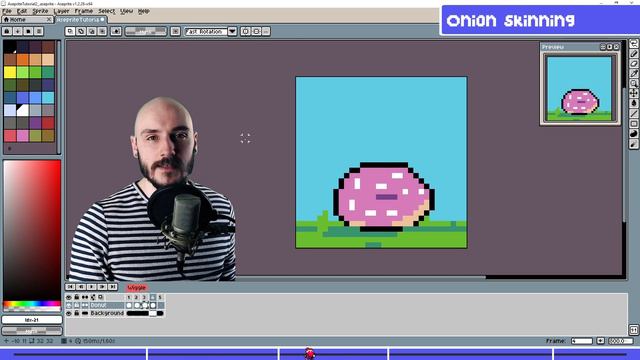Play animation in Preview window
This screenshot has width=640, height=360.
(609, 47)
